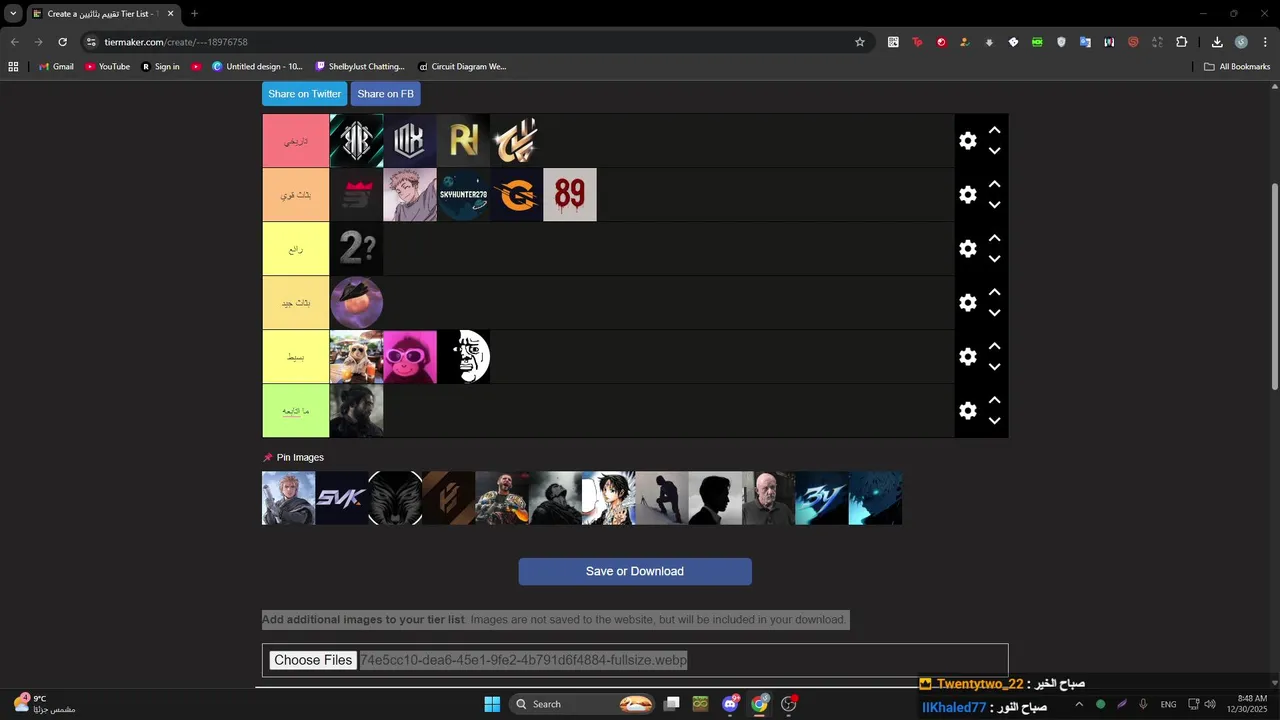Open settings gear for the purple-ball image tier

click(968, 303)
